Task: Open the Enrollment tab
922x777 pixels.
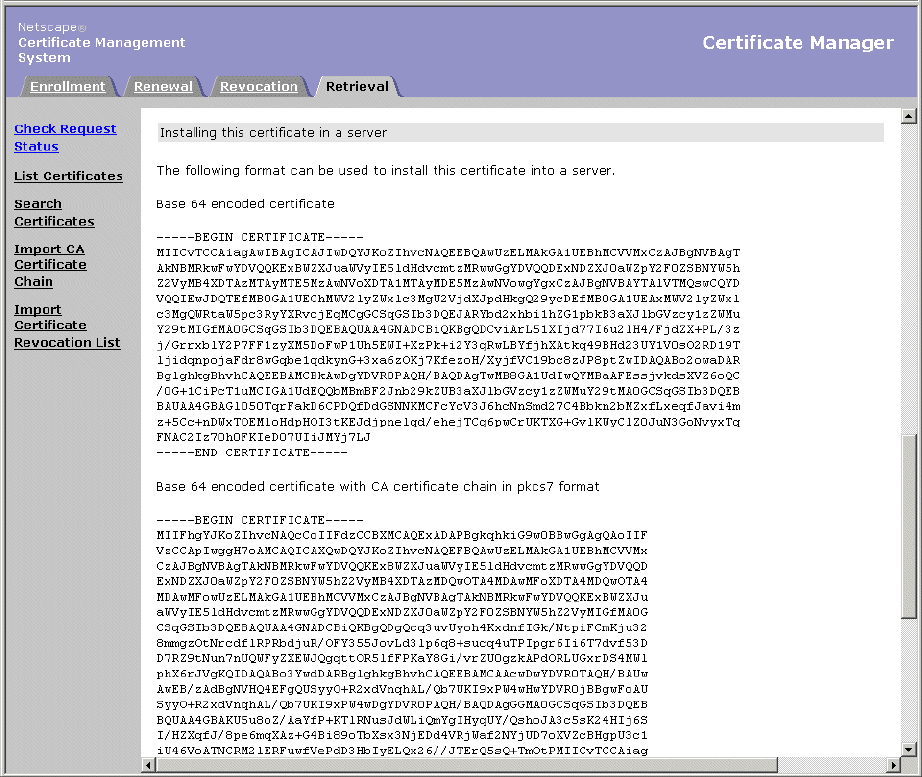Action: click(67, 87)
